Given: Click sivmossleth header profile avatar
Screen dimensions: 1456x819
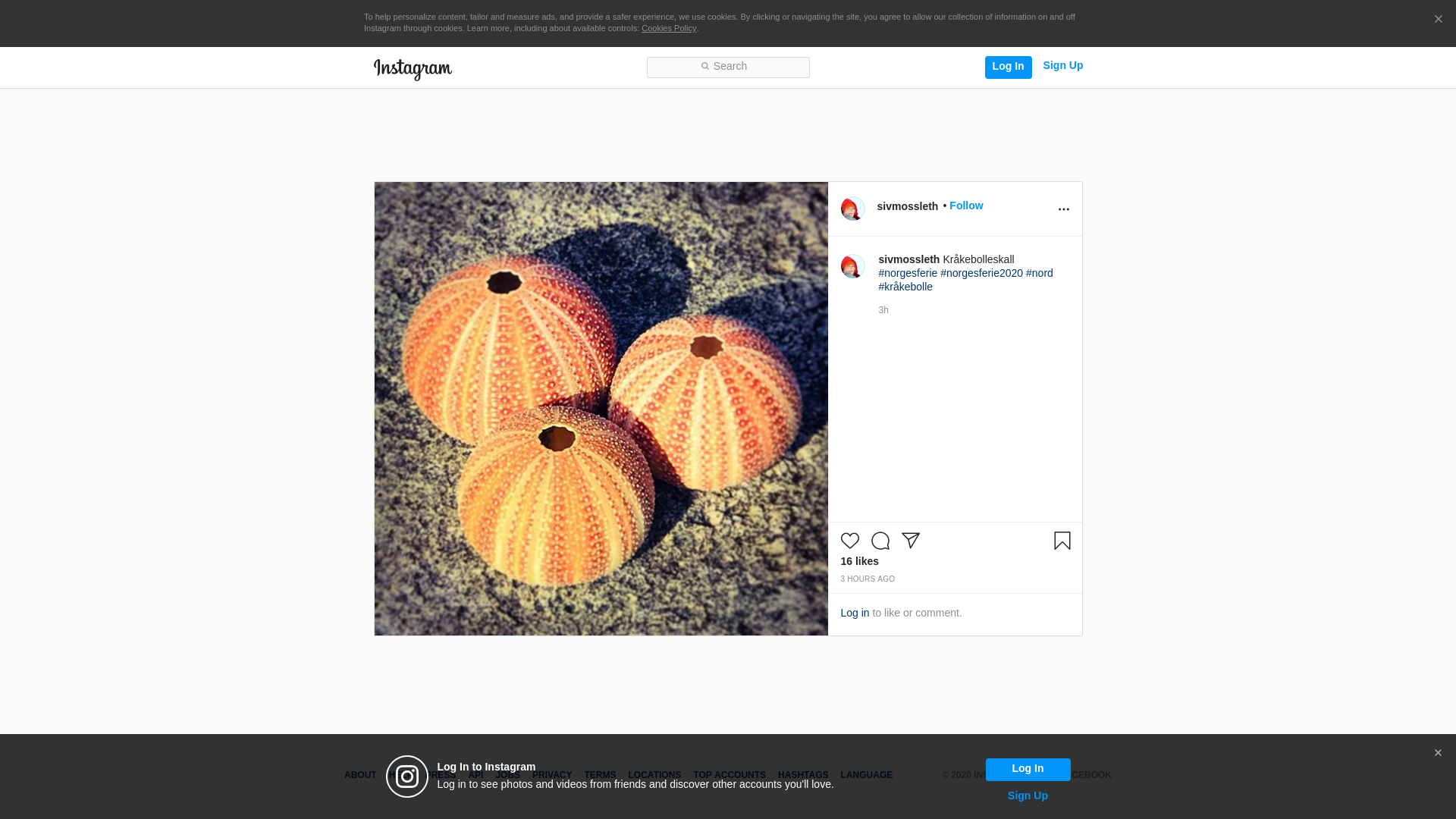Looking at the screenshot, I should point(852,209).
